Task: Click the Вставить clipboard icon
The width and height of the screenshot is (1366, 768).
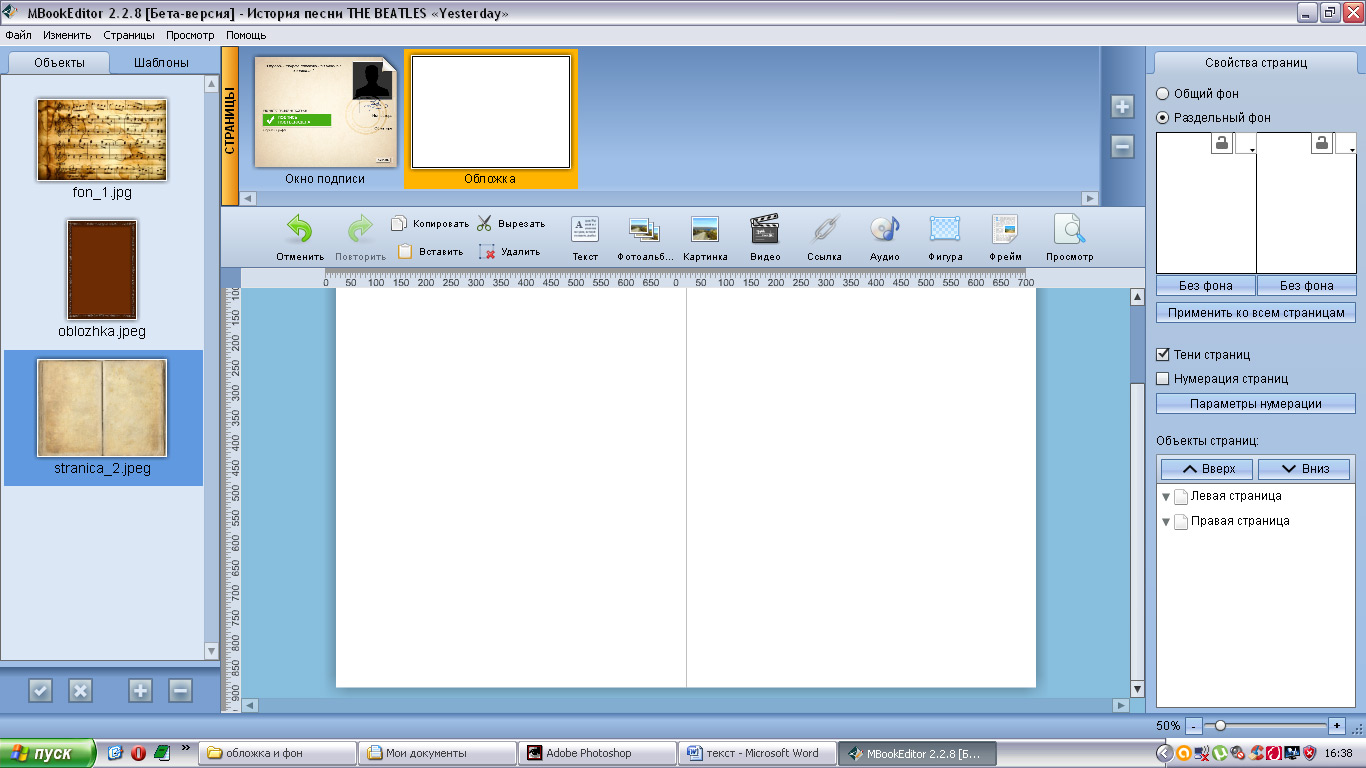Action: (x=404, y=251)
